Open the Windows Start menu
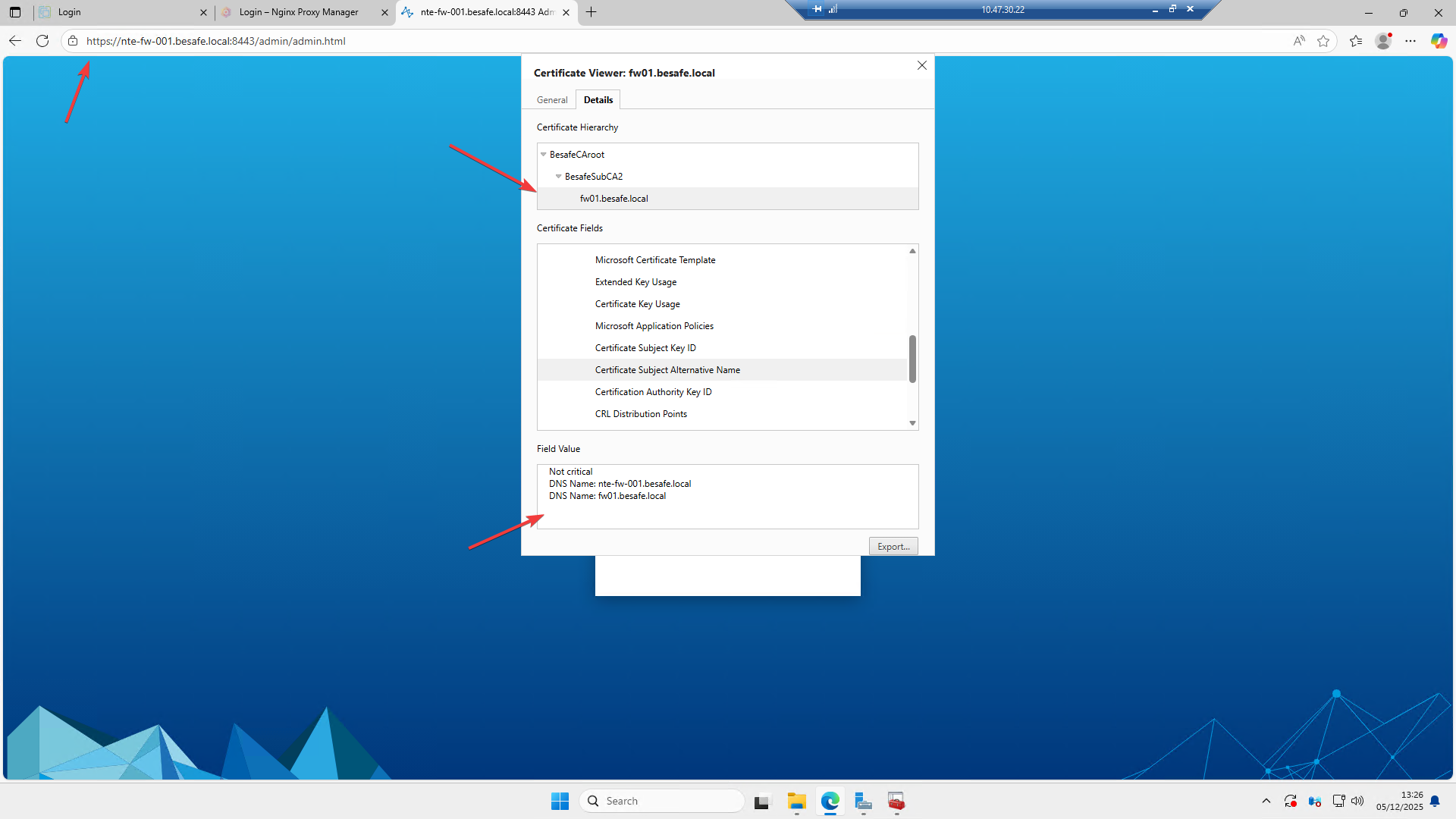Viewport: 1456px width, 819px height. pyautogui.click(x=560, y=801)
